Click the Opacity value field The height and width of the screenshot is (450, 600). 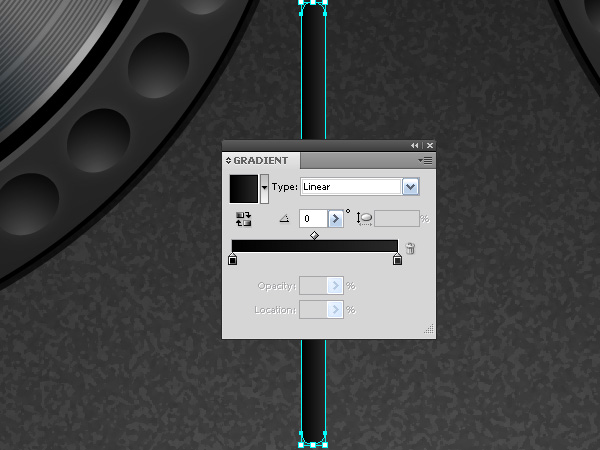pyautogui.click(x=313, y=285)
